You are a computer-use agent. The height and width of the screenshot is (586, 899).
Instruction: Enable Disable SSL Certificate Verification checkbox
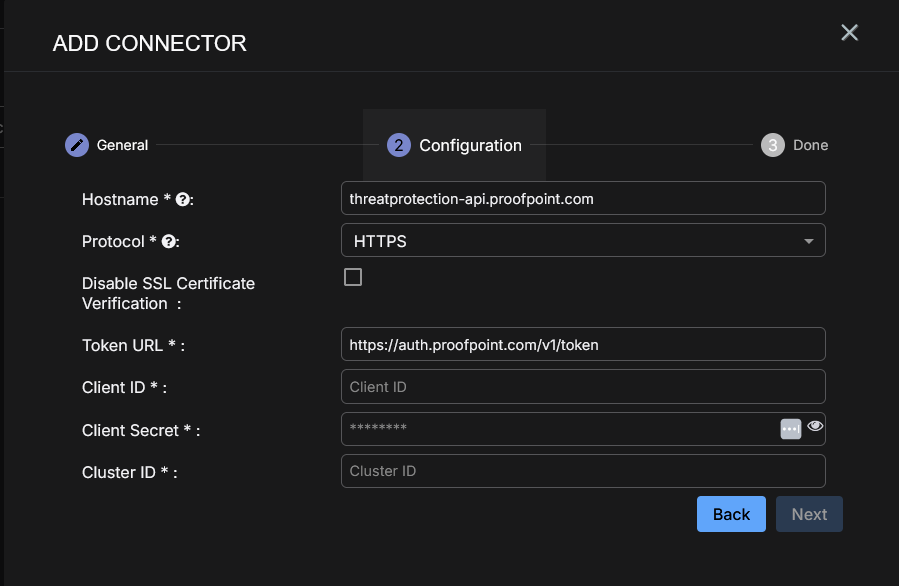(x=353, y=277)
